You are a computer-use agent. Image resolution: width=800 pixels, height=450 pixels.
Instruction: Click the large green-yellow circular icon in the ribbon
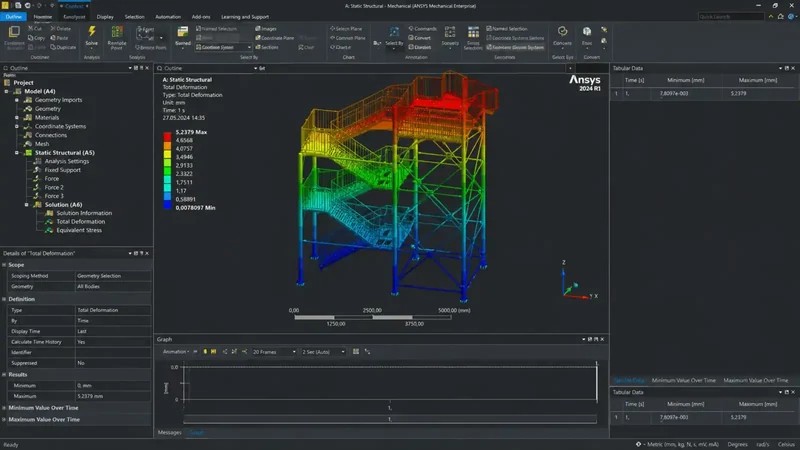pyautogui.click(x=562, y=32)
